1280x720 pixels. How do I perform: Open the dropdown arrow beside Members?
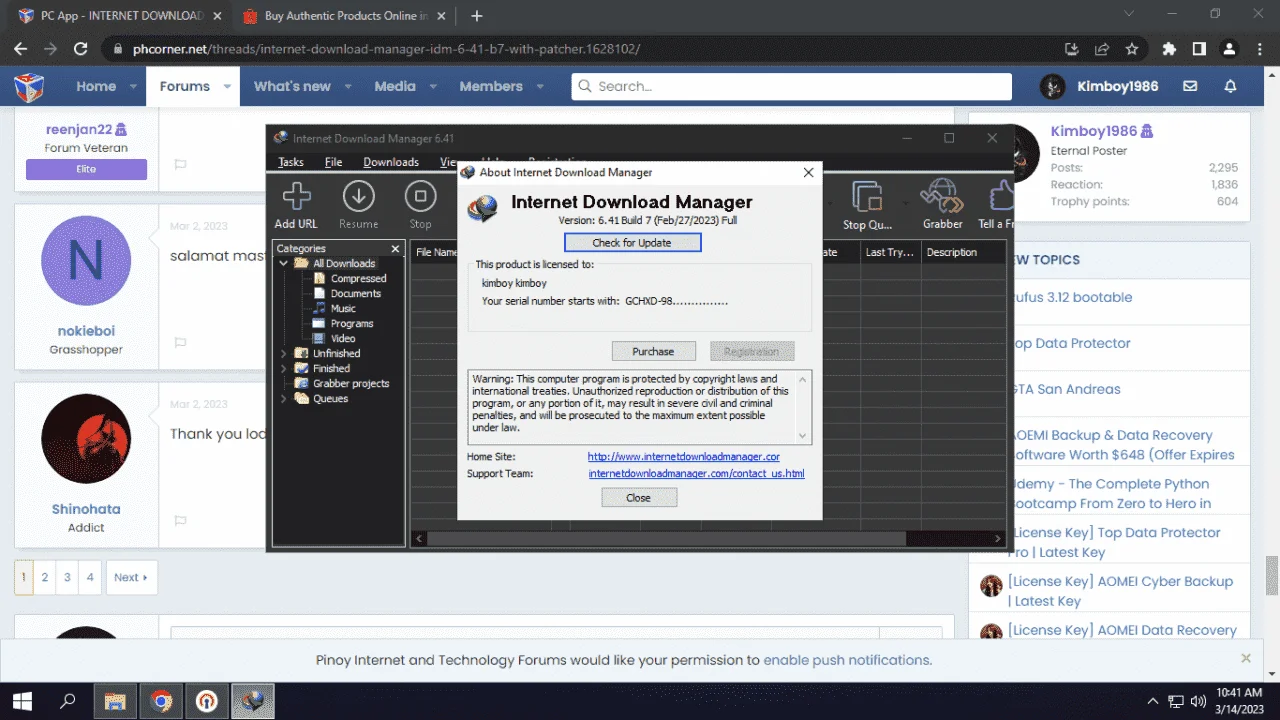[x=540, y=87]
